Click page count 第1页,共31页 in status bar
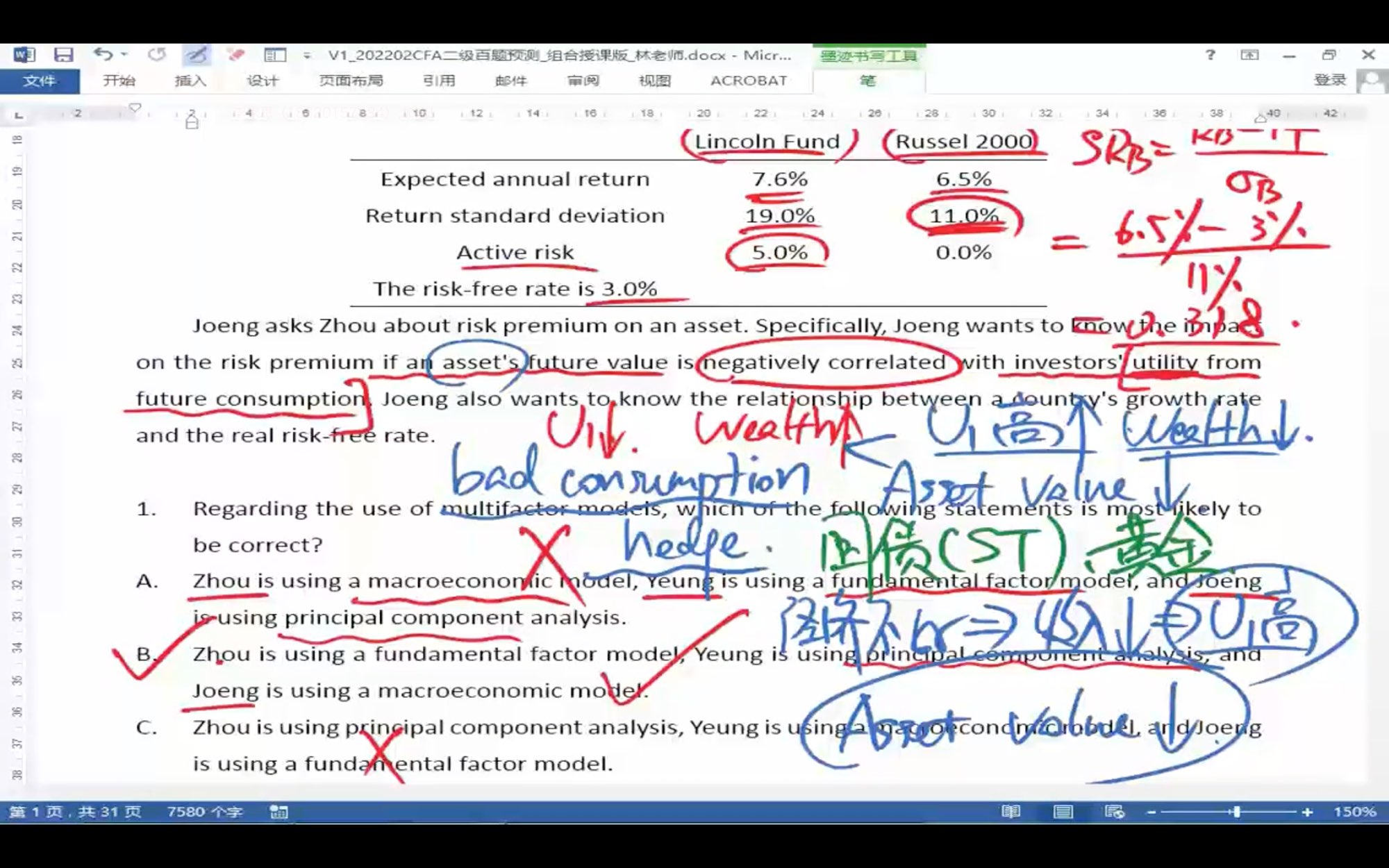This screenshot has height=868, width=1389. pos(75,812)
